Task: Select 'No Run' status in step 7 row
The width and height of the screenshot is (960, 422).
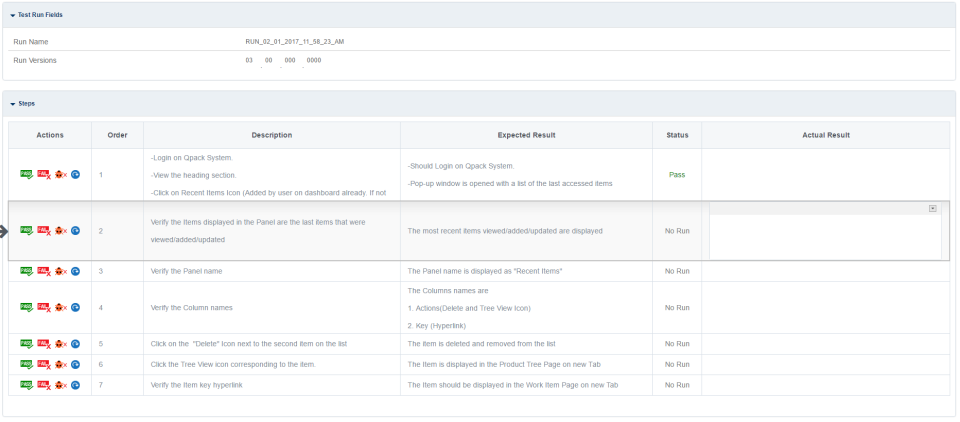Action: tap(677, 385)
